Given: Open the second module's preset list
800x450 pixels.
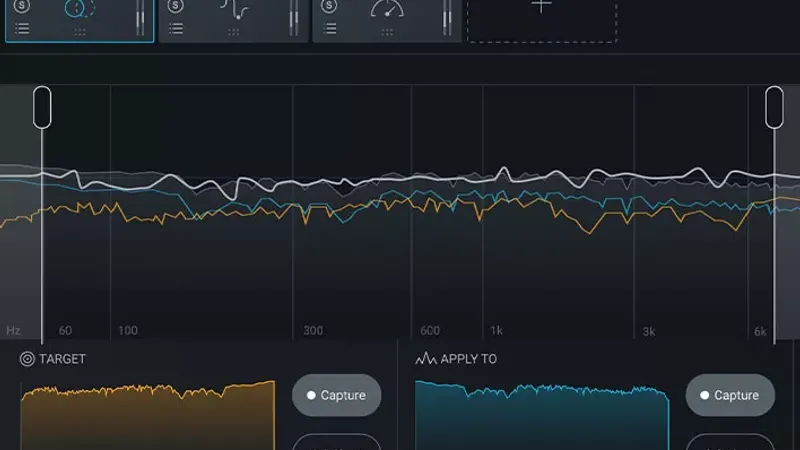Looking at the screenshot, I should coord(176,30).
